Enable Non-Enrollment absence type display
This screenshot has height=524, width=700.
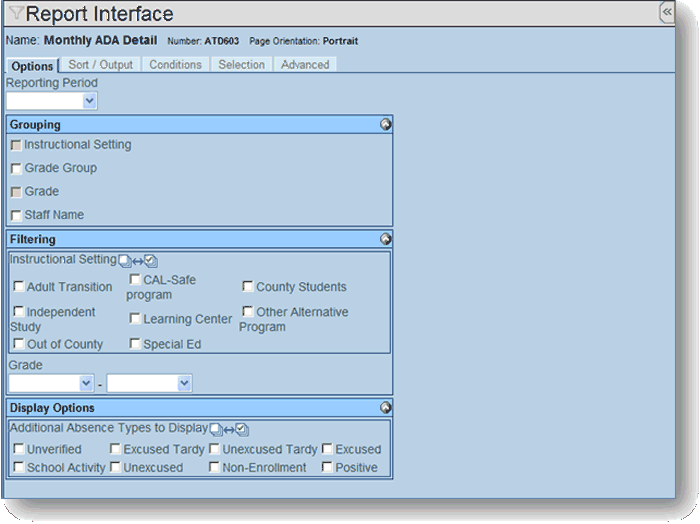point(214,467)
